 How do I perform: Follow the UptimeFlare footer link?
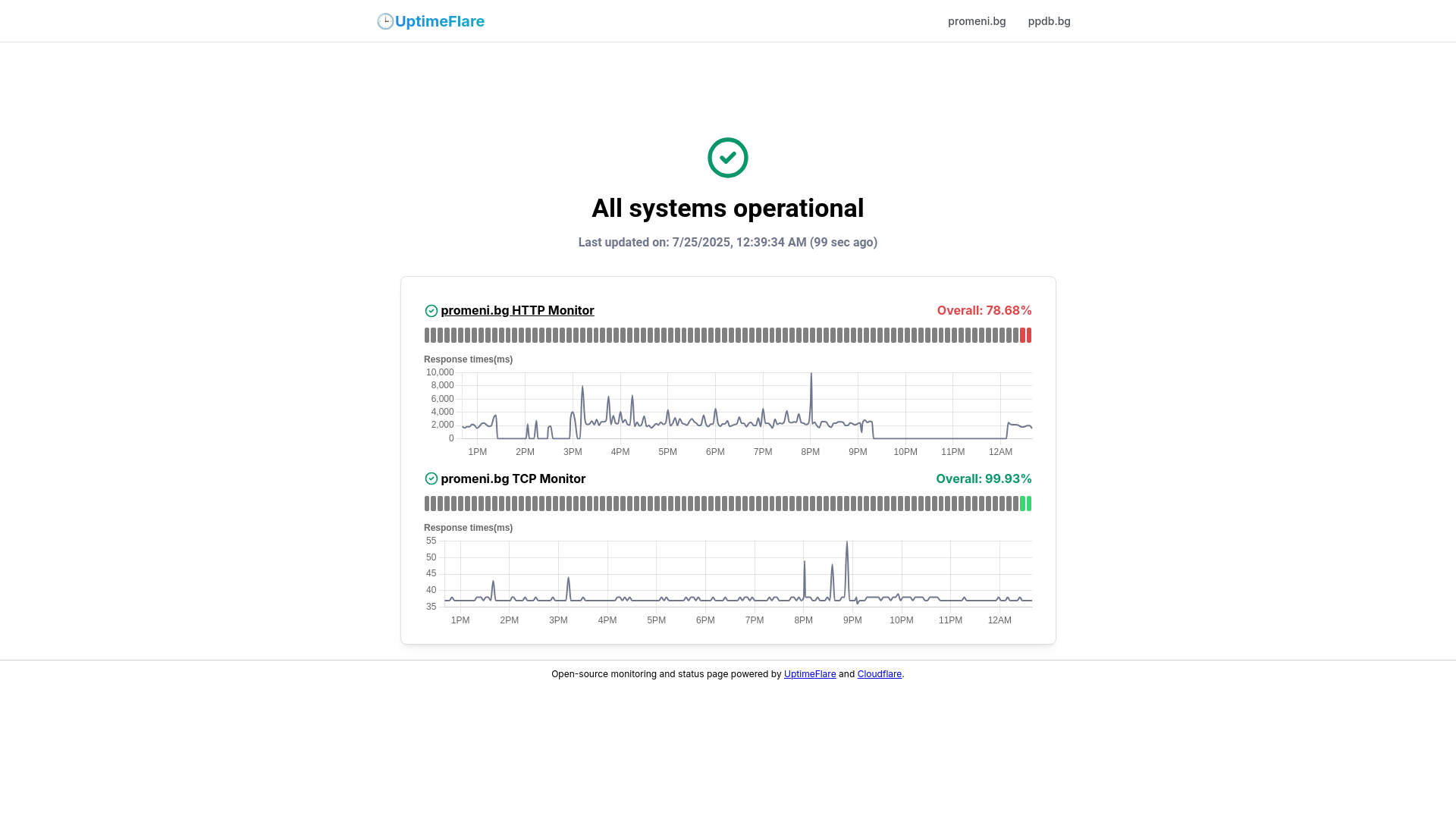810,674
